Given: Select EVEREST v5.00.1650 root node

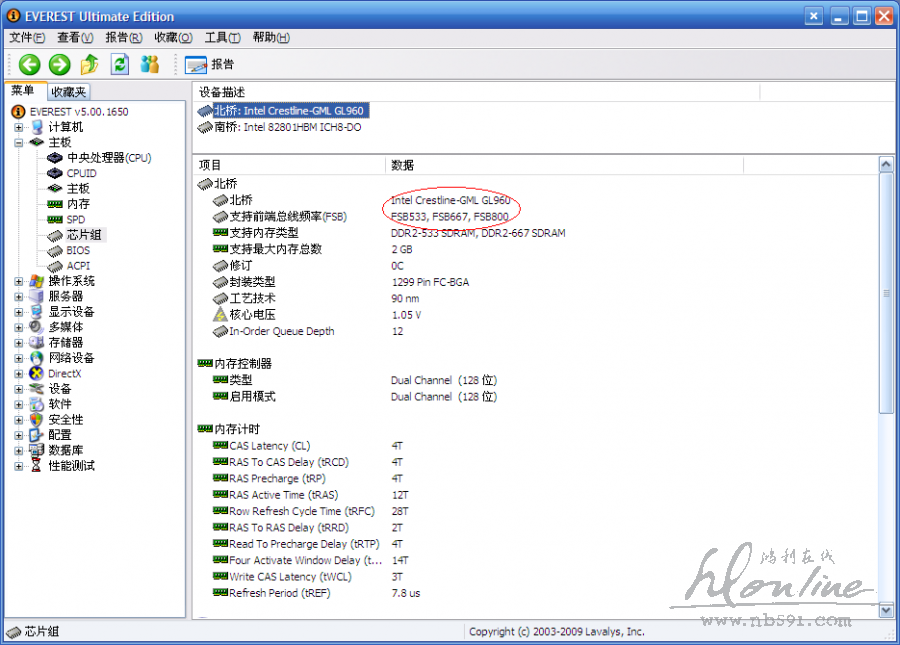Looking at the screenshot, I should pos(79,112).
